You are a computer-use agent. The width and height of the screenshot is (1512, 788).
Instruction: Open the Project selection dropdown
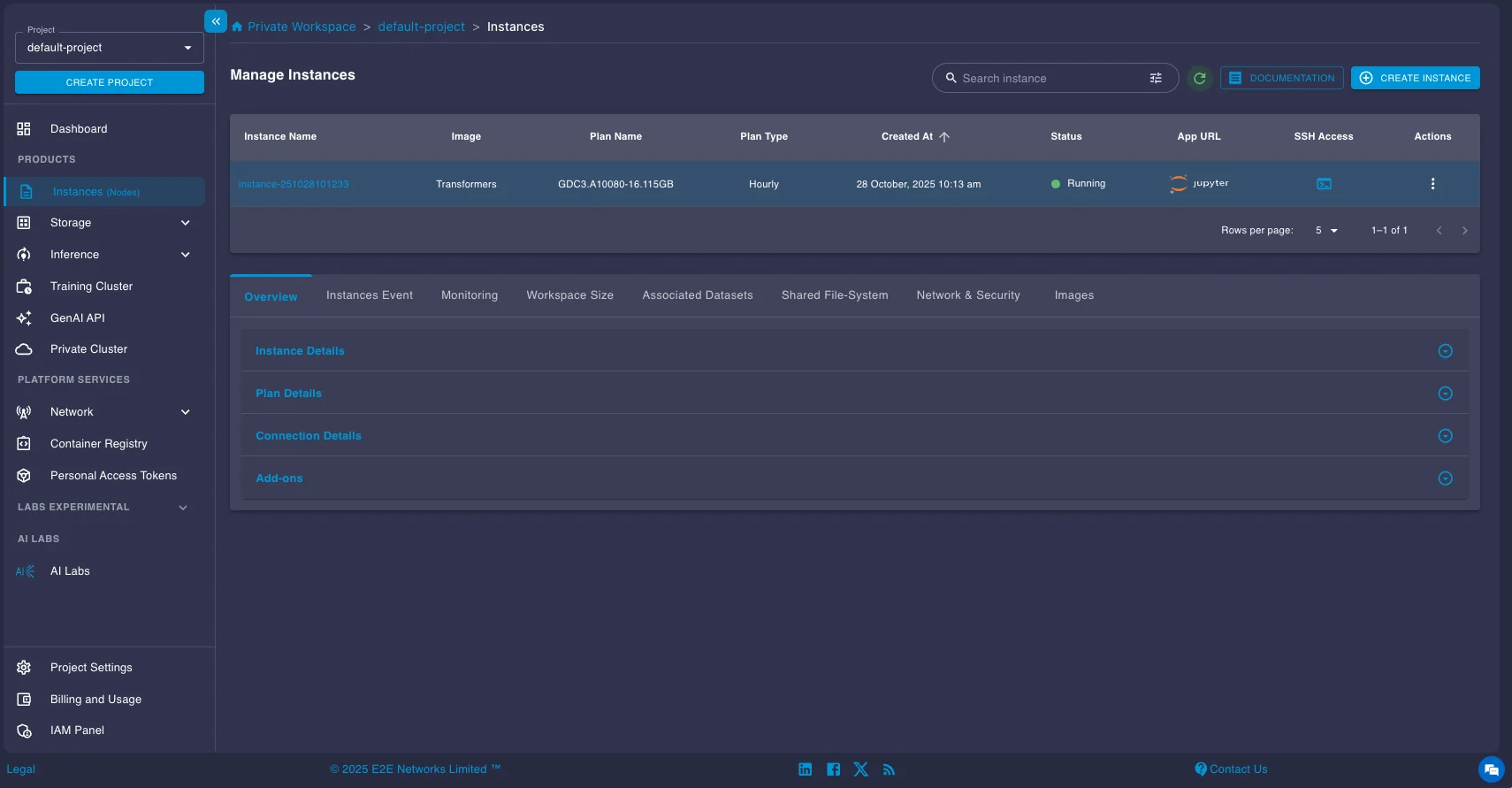110,48
